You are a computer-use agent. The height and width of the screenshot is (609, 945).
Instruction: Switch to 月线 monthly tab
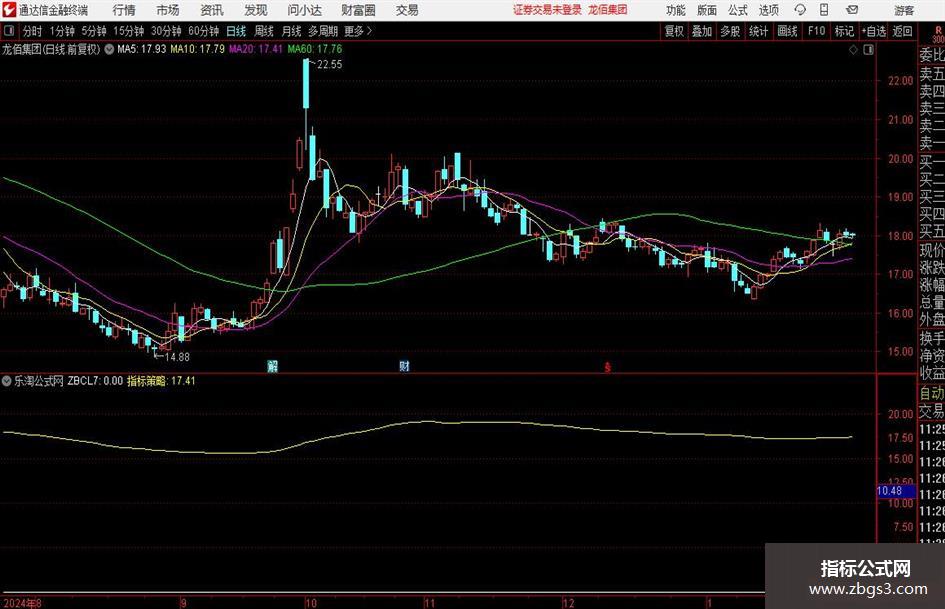[x=292, y=31]
